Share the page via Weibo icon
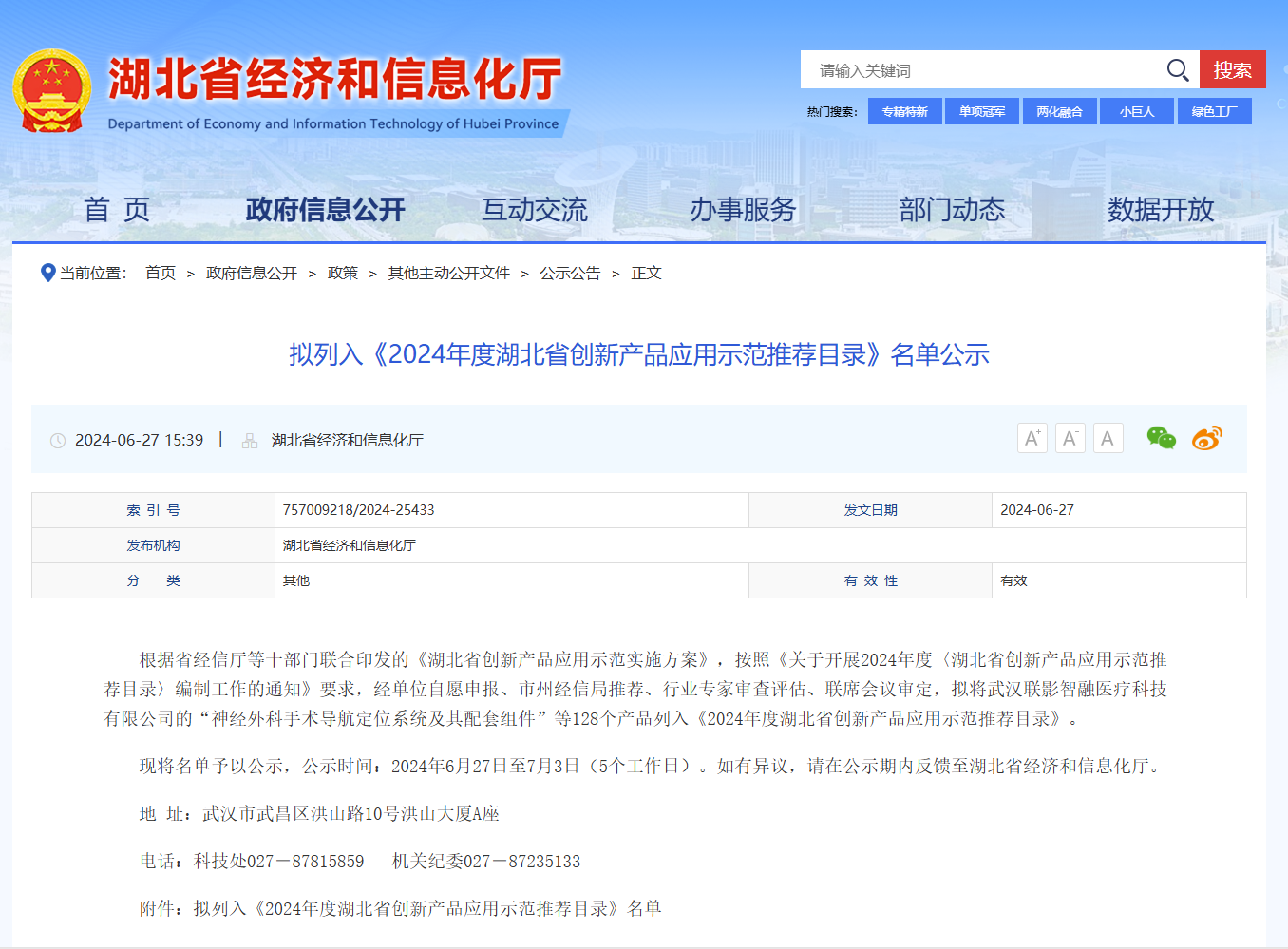This screenshot has width=1288, height=949. pyautogui.click(x=1206, y=438)
